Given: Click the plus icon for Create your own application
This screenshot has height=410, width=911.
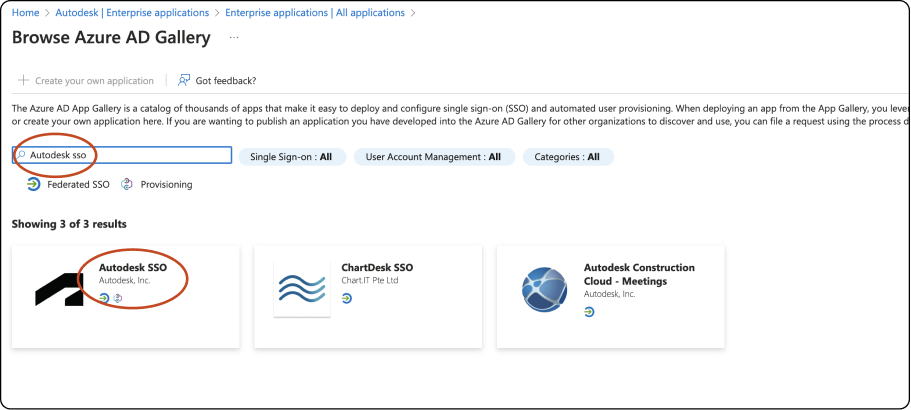Looking at the screenshot, I should (x=23, y=80).
